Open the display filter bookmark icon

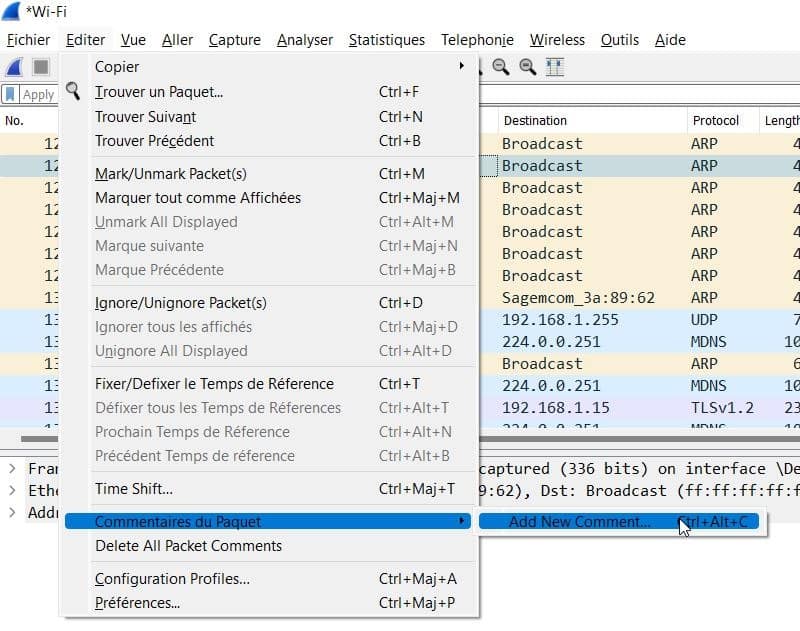(11, 94)
